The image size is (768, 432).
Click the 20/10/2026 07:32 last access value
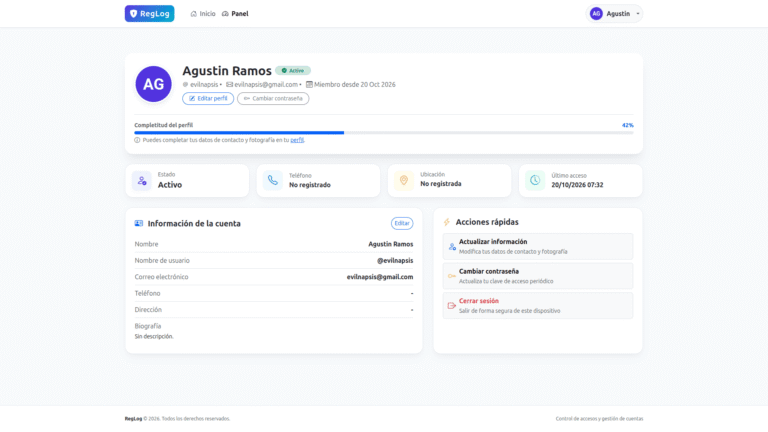[x=577, y=185]
